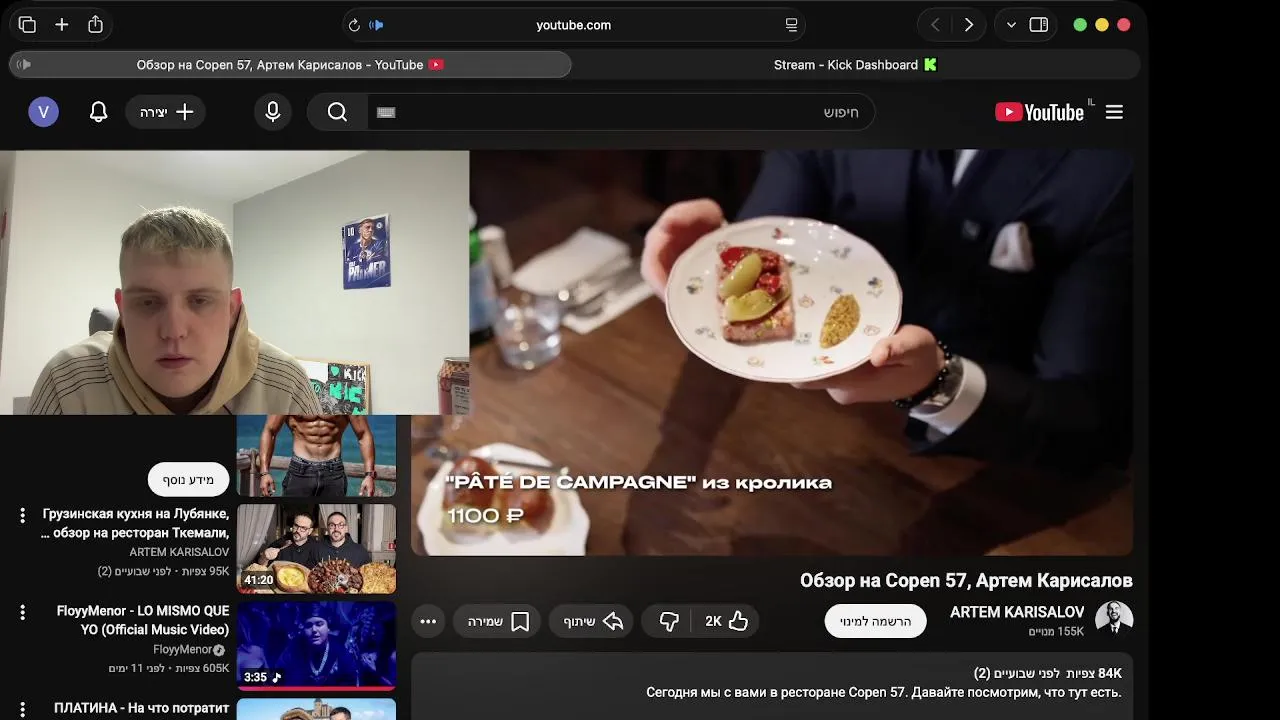Click the Safari share icon
The width and height of the screenshot is (1280, 720).
click(95, 25)
